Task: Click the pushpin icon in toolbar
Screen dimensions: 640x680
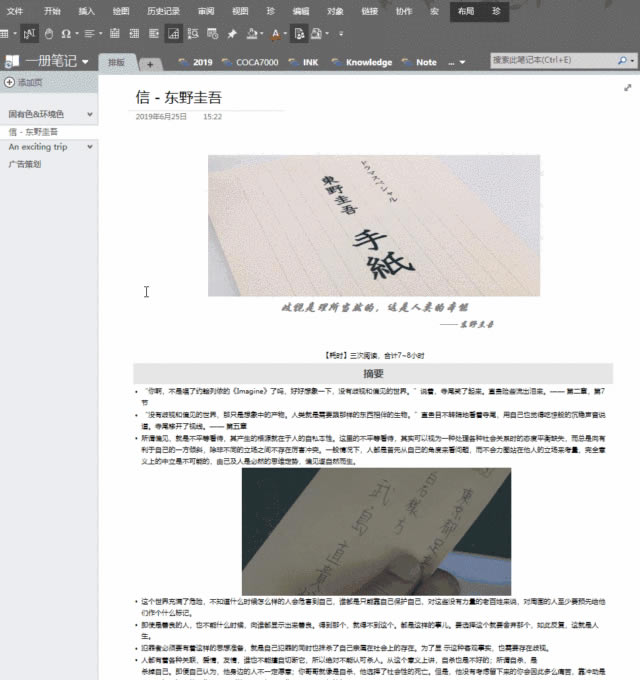Action: click(232, 33)
